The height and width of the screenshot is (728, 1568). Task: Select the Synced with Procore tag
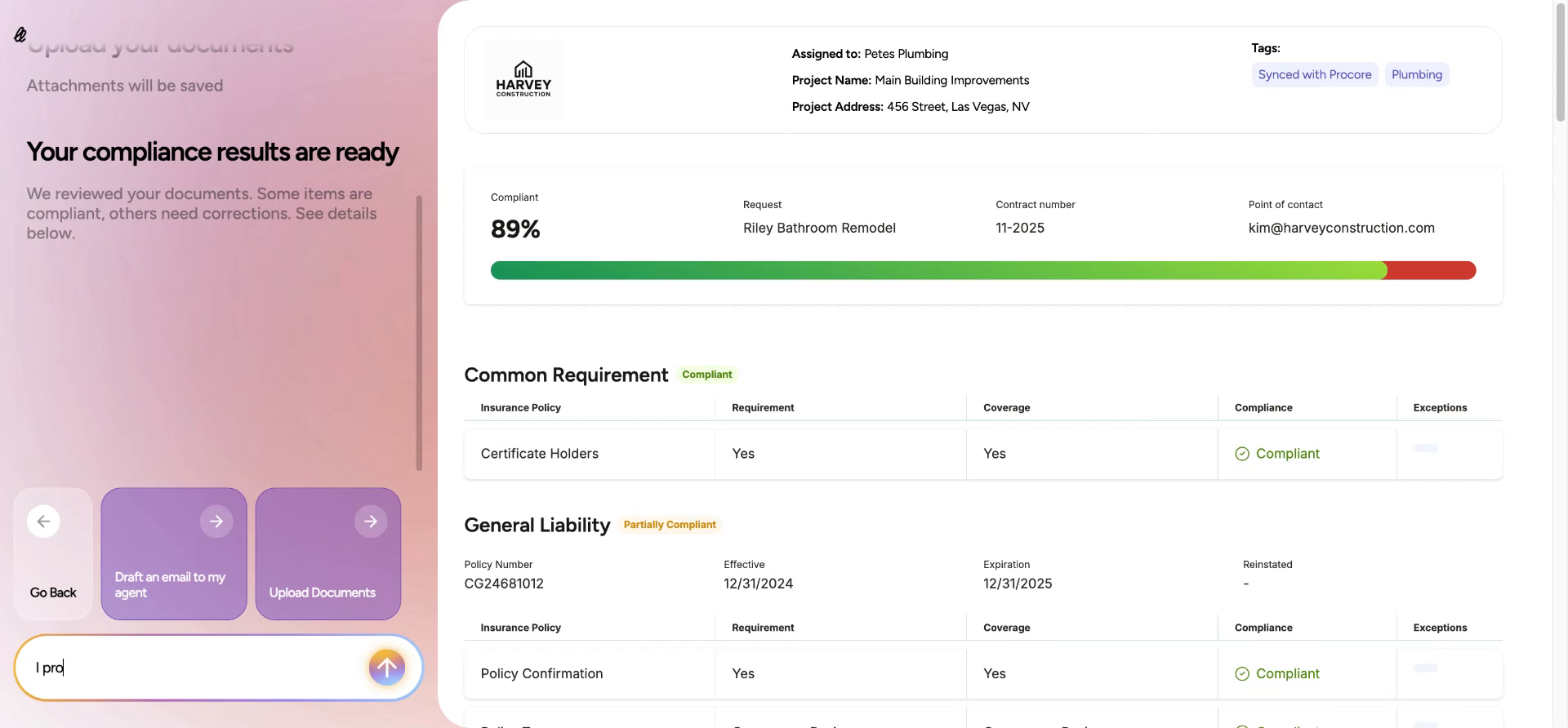click(1314, 75)
